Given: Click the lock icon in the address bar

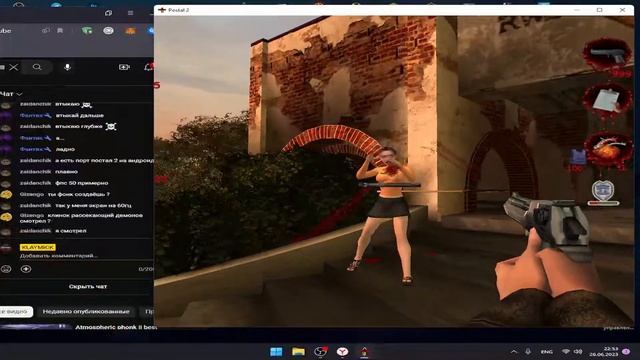Looking at the screenshot, I should (x=46, y=31).
